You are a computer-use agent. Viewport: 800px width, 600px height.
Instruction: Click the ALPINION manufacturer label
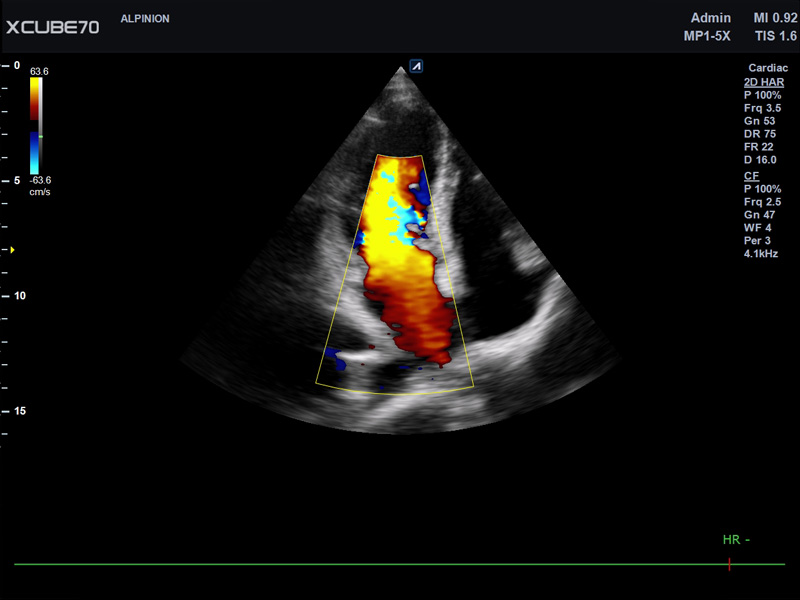(146, 17)
